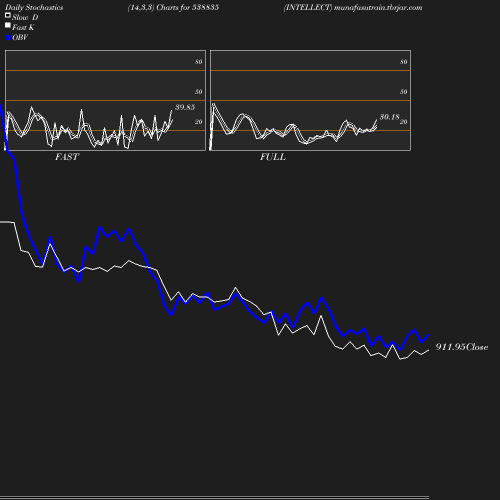This screenshot has width=500, height=500.
Task: Click the 50 level label in FULL chart
Action: 404,92
